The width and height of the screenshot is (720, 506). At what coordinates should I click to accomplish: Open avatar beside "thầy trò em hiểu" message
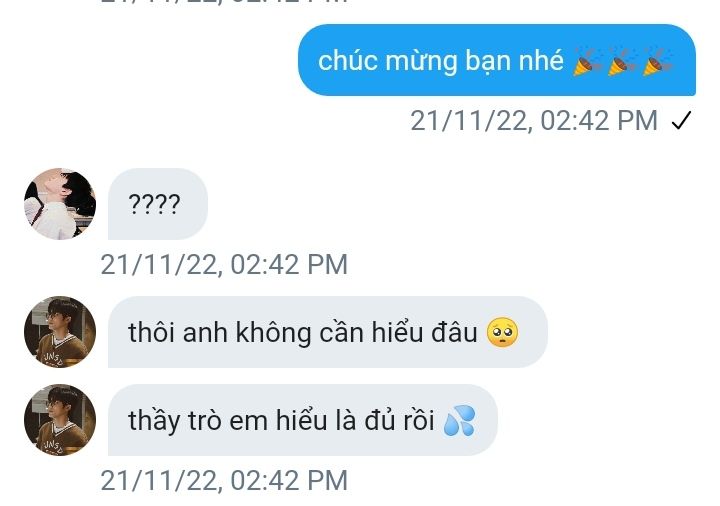coord(60,420)
